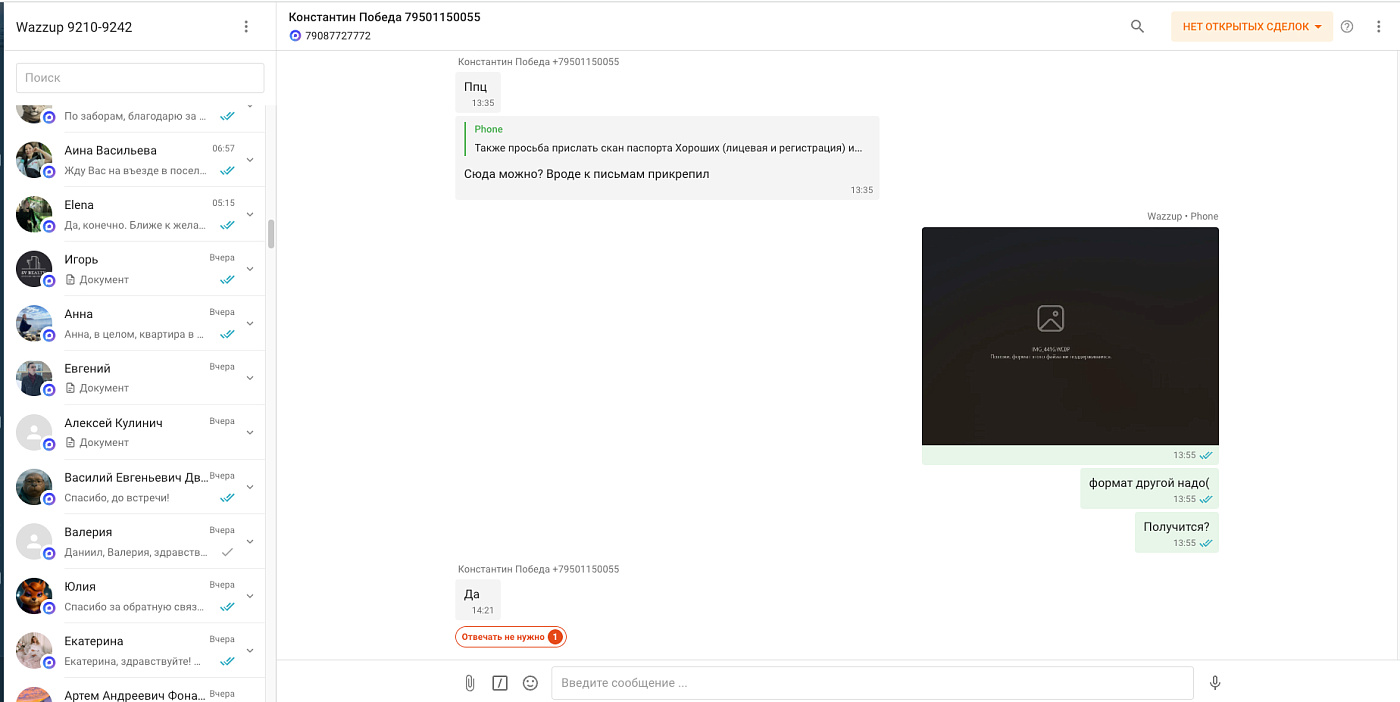Screen dimensions: 1400x702
Task: Open help question mark icon
Action: (1347, 27)
